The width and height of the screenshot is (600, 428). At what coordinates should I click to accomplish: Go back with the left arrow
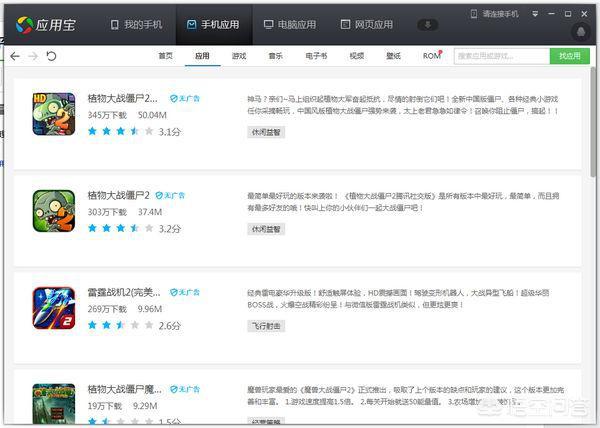tap(15, 56)
